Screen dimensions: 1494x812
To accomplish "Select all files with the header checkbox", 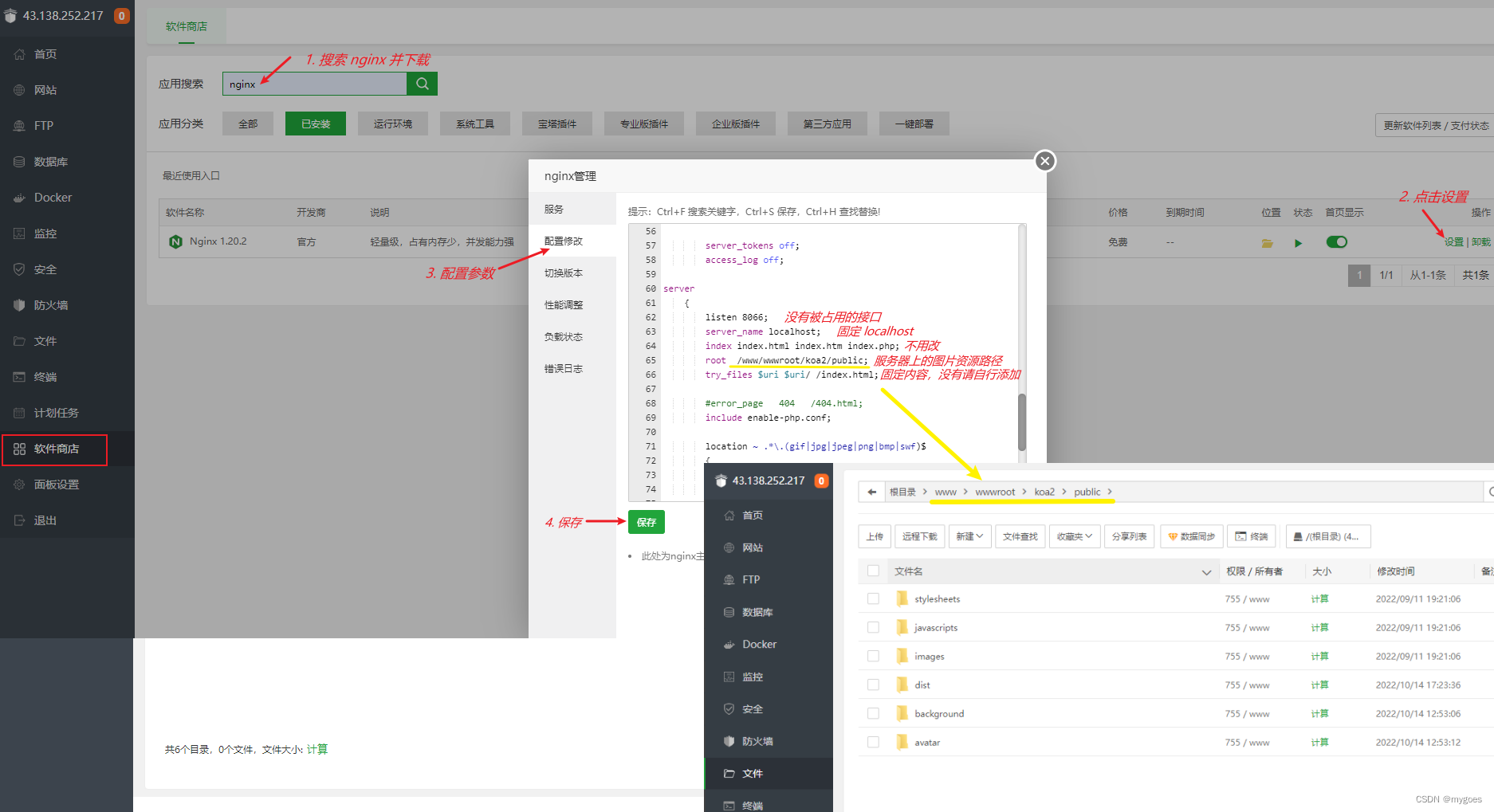I will [x=873, y=571].
